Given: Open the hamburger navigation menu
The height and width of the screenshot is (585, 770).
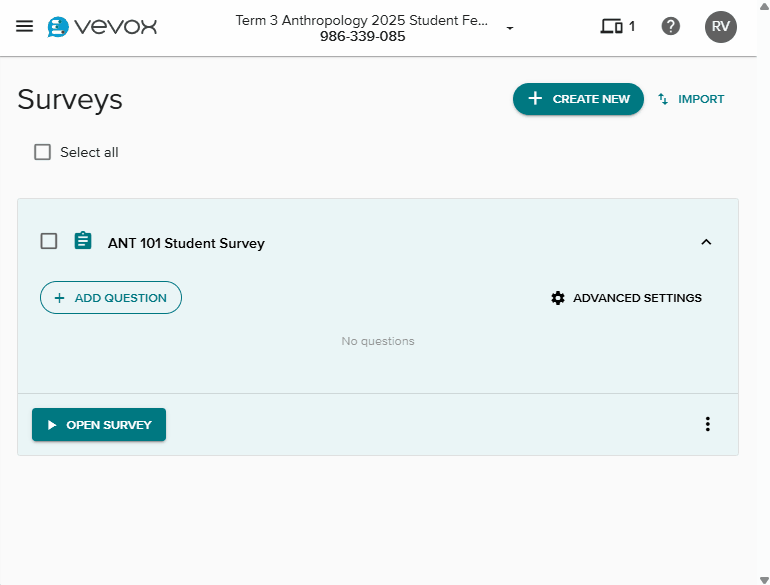Looking at the screenshot, I should coord(25,27).
